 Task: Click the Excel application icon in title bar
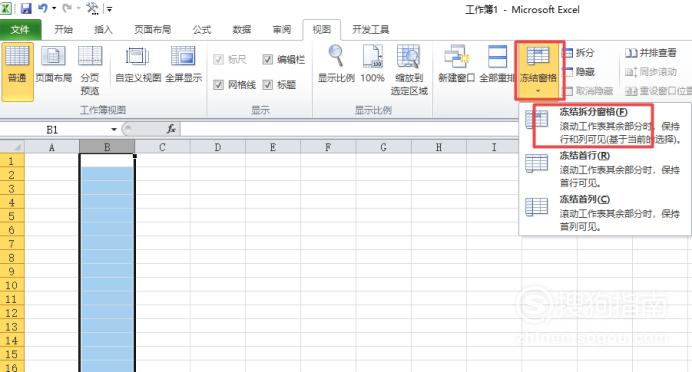tap(6, 8)
